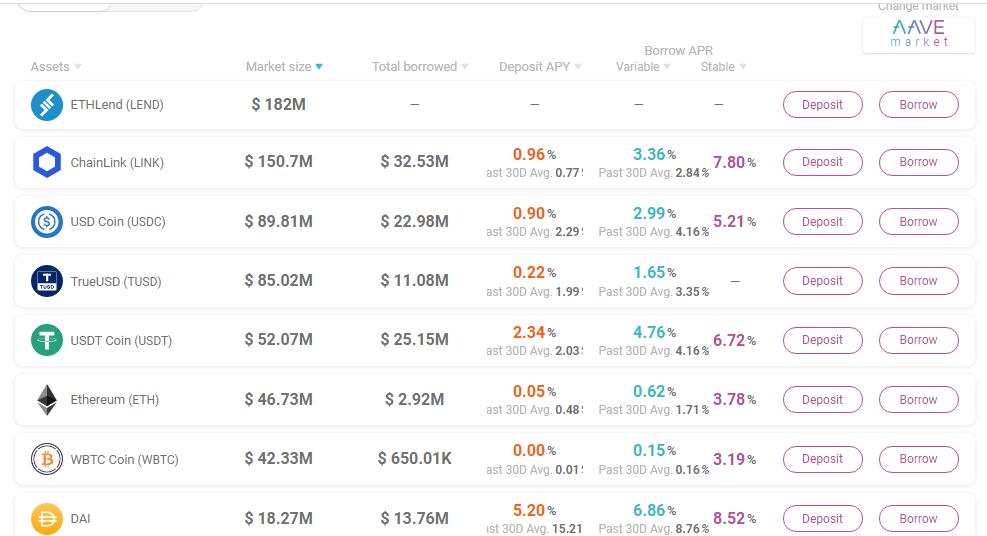Click Deposit for Ethereum (ETH)
Image resolution: width=987 pixels, height=536 pixels.
pos(823,399)
